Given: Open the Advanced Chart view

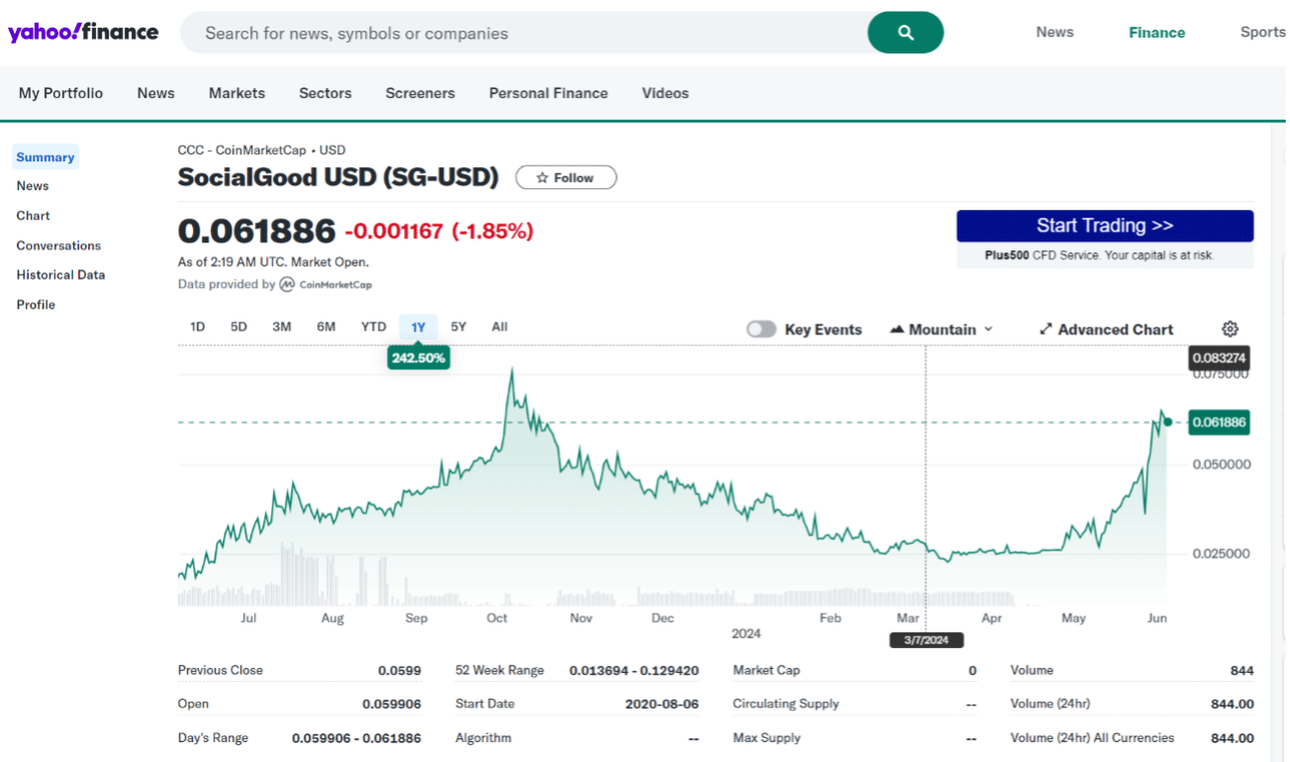Looking at the screenshot, I should [1106, 329].
